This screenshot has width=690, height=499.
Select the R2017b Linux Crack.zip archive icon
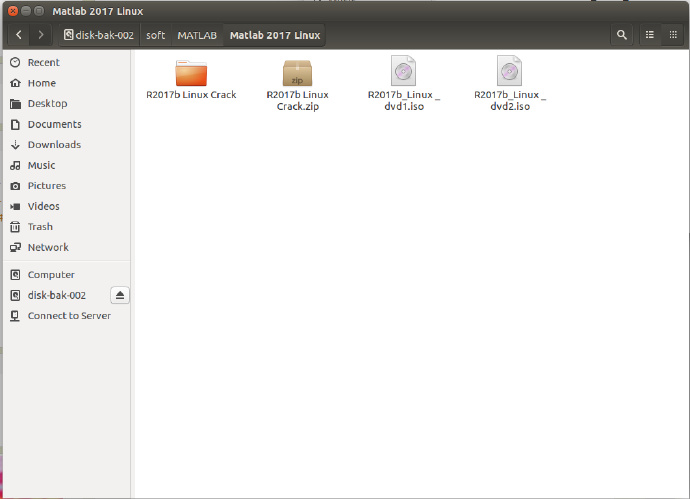point(297,73)
